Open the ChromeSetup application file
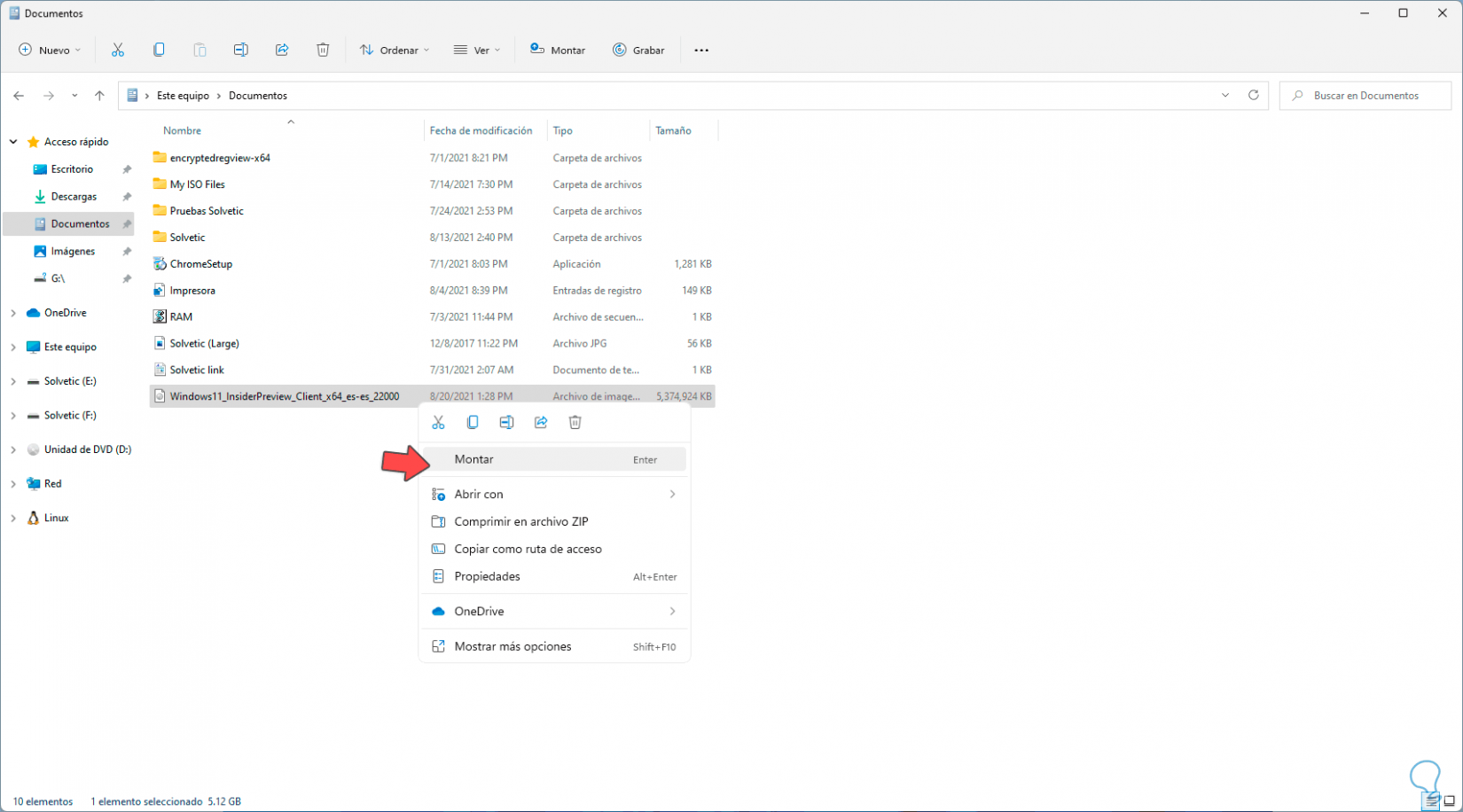The image size is (1463, 812). pyautogui.click(x=201, y=264)
